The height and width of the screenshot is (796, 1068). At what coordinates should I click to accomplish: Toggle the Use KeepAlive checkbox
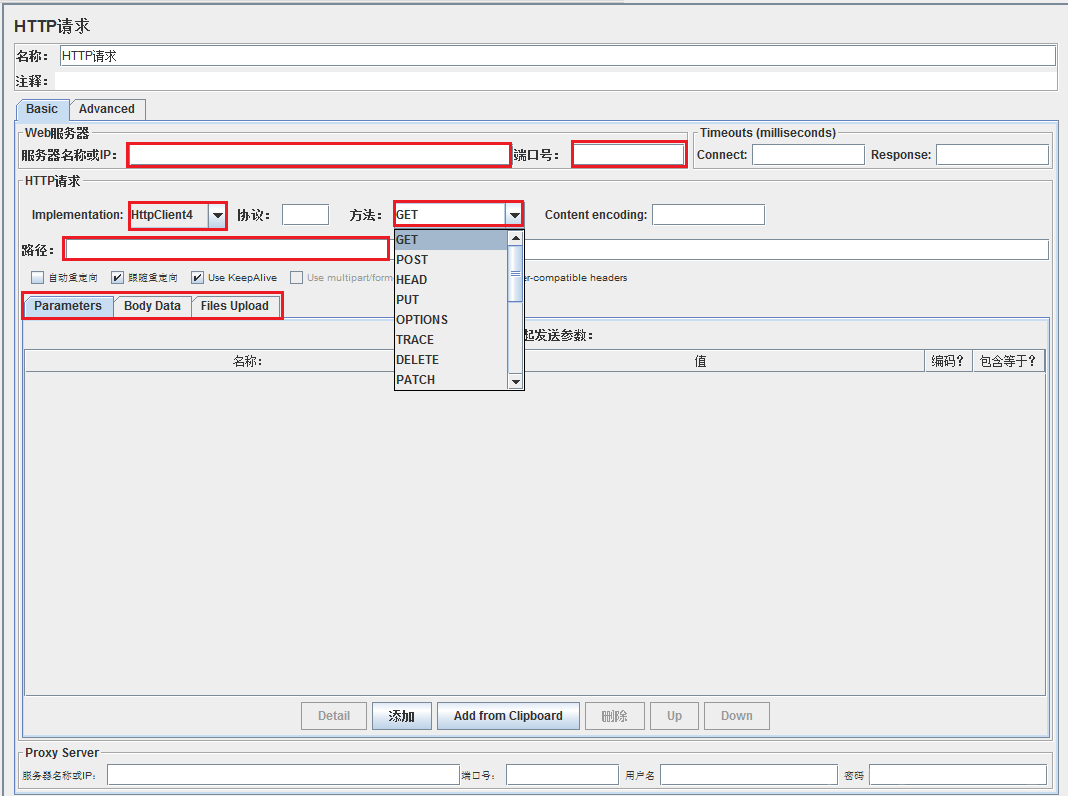click(x=198, y=278)
